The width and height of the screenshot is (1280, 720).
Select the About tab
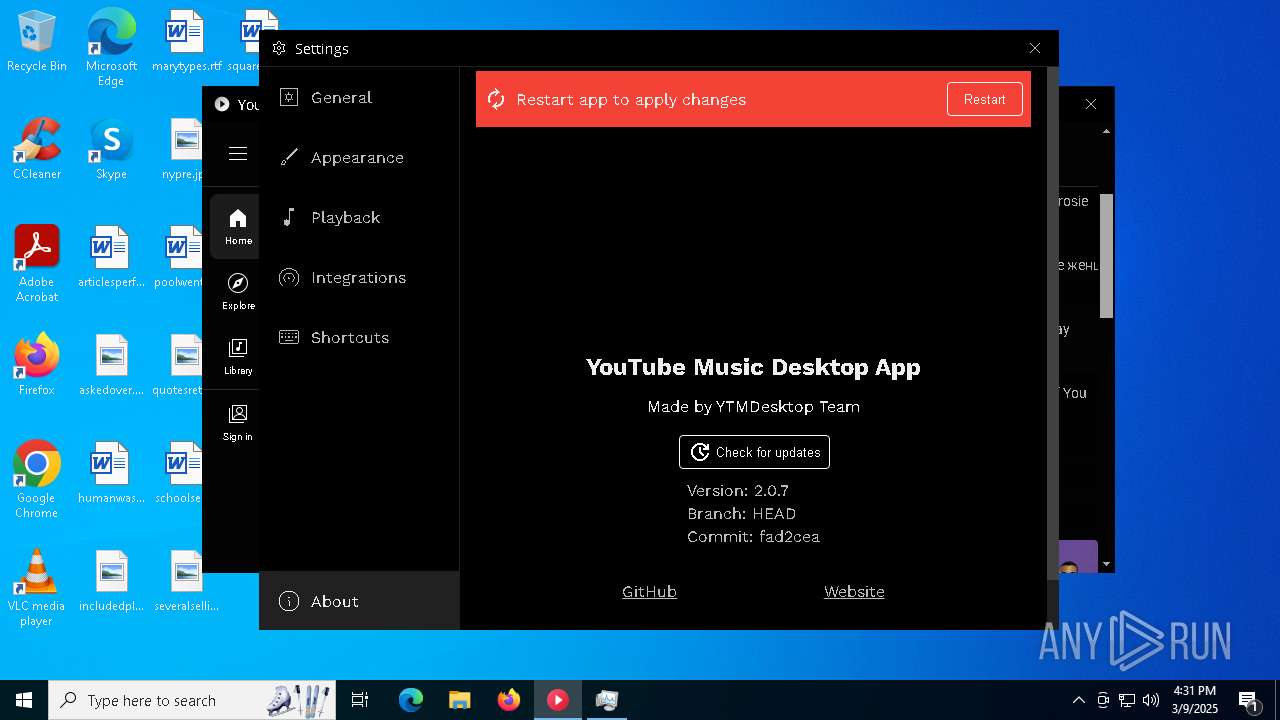(x=359, y=601)
